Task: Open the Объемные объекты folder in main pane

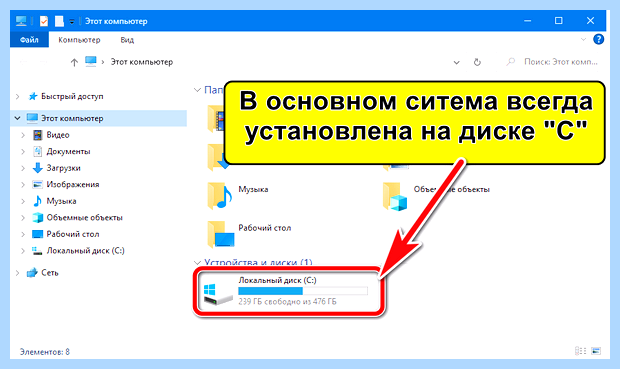Action: [x=436, y=196]
